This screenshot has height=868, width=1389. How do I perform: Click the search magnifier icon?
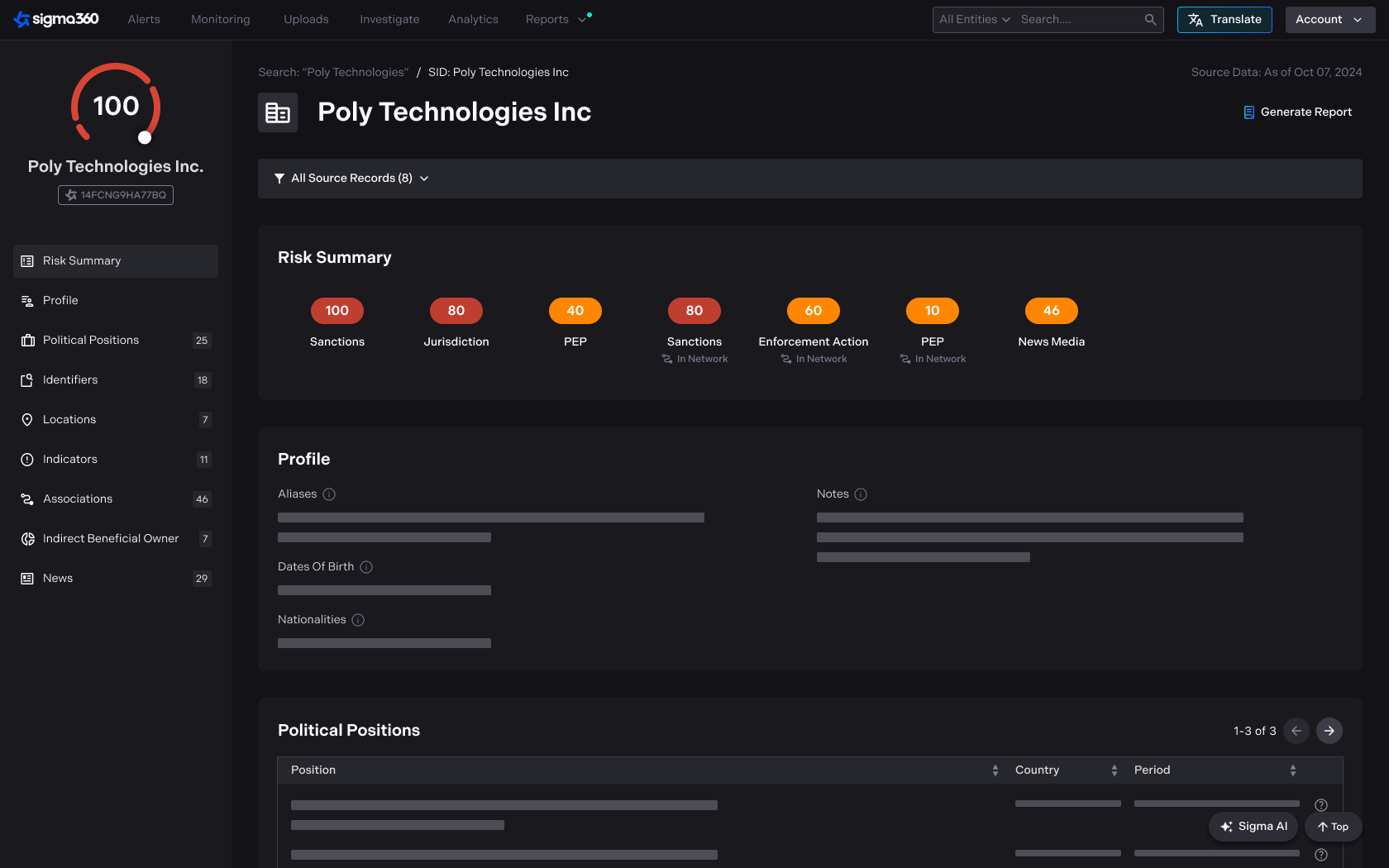point(1150,20)
